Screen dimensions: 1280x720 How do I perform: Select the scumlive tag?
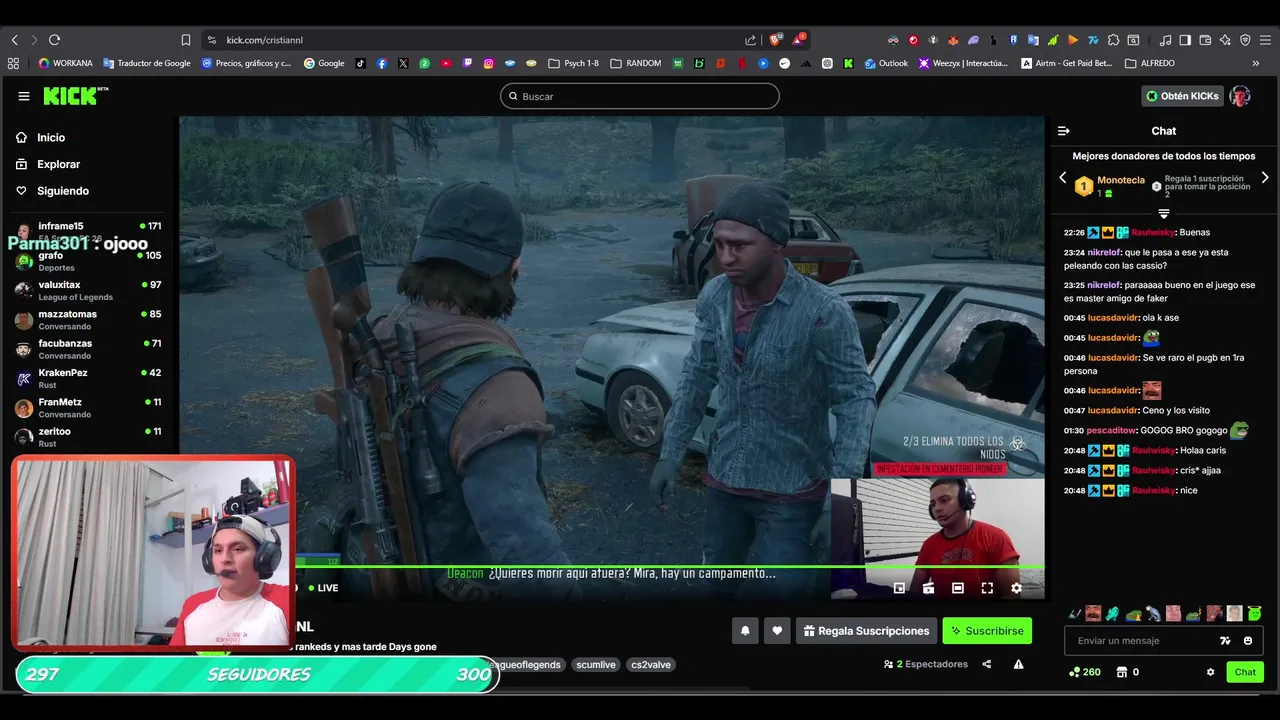[x=596, y=664]
